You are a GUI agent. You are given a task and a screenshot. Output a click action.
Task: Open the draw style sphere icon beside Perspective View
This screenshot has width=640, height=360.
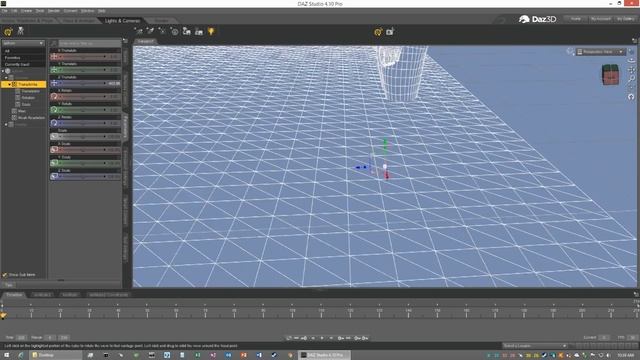coord(570,51)
